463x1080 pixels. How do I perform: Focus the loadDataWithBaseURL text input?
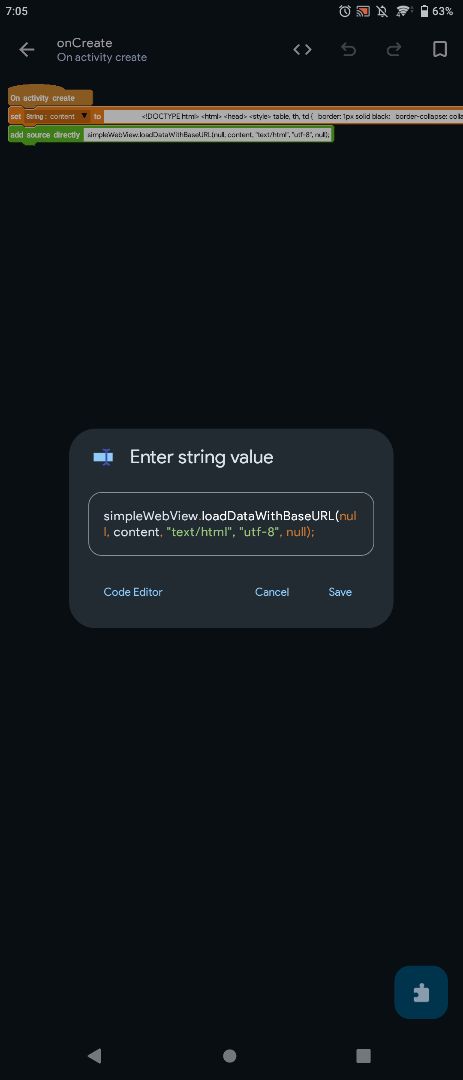coord(231,523)
